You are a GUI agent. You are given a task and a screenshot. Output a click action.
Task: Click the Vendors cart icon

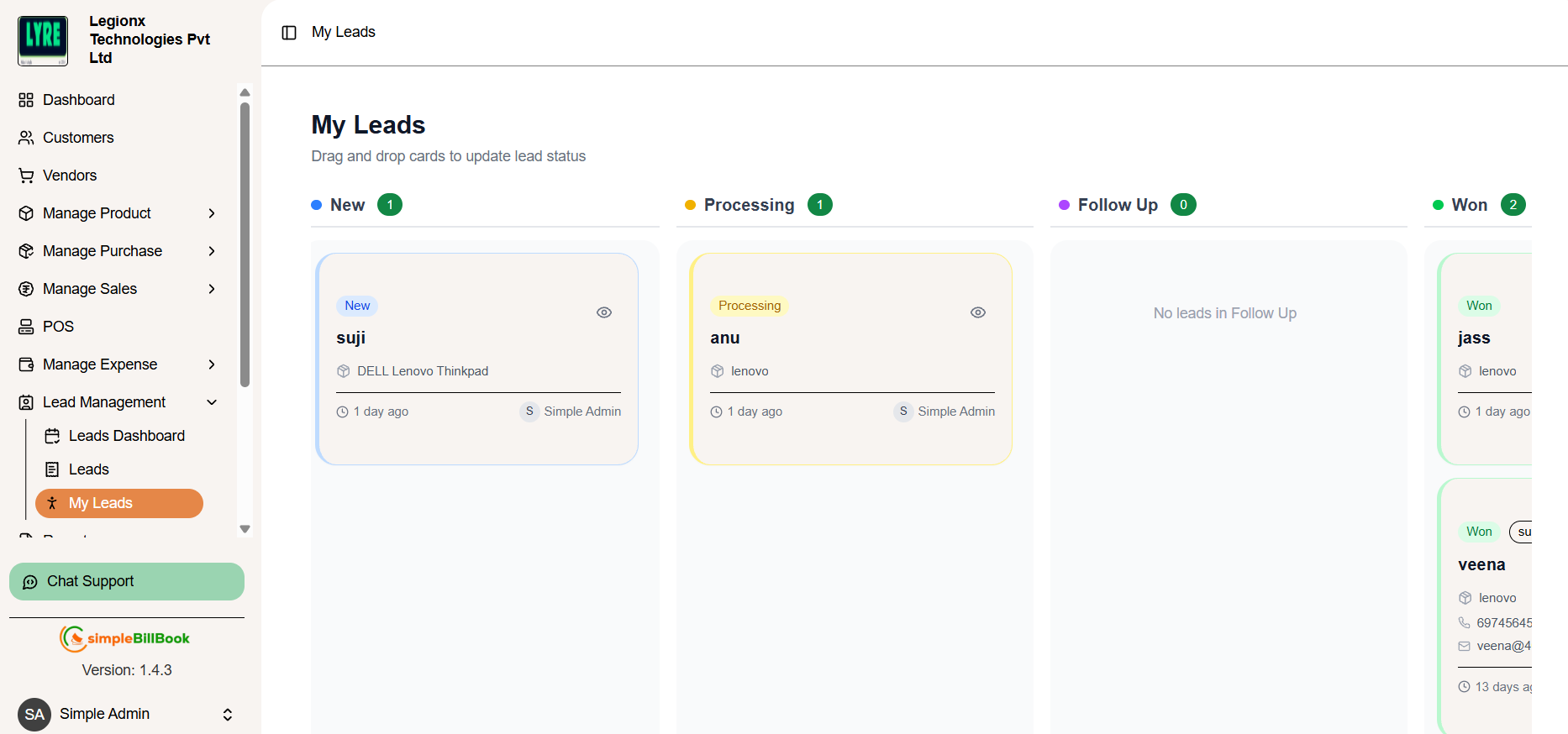(x=26, y=176)
